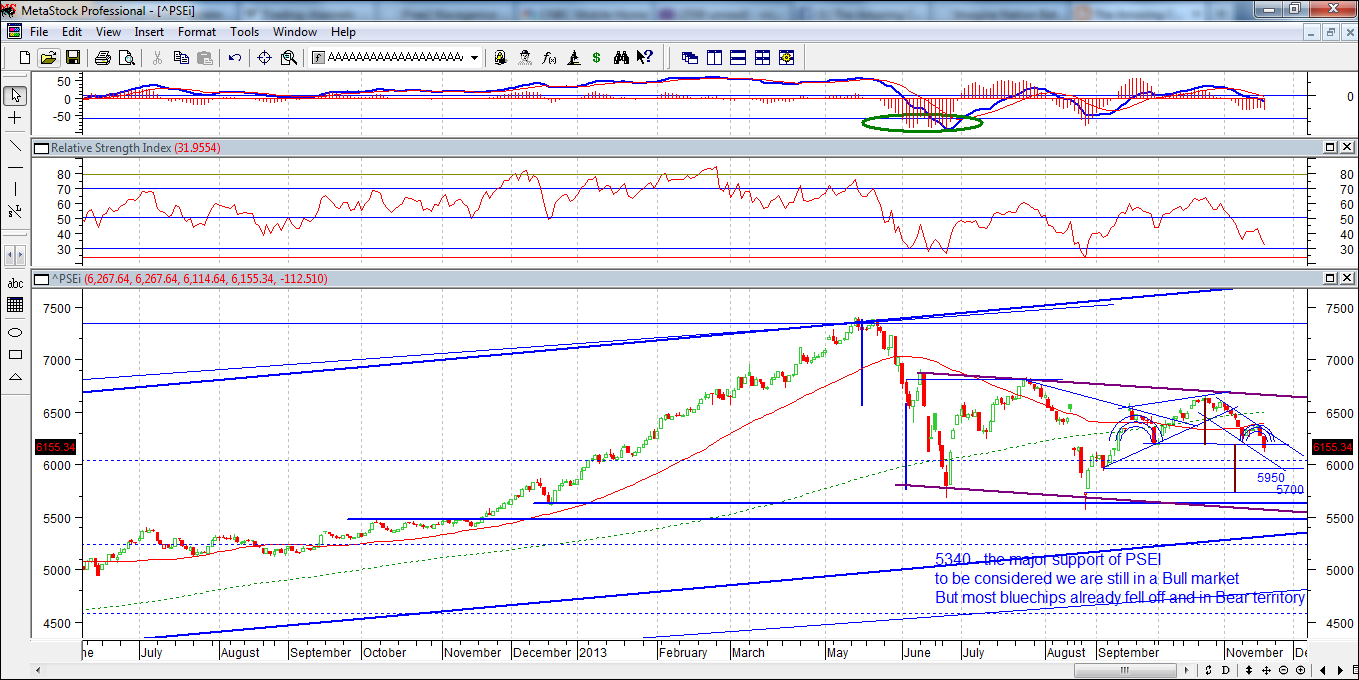Select the horizontal line tool

click(x=14, y=168)
